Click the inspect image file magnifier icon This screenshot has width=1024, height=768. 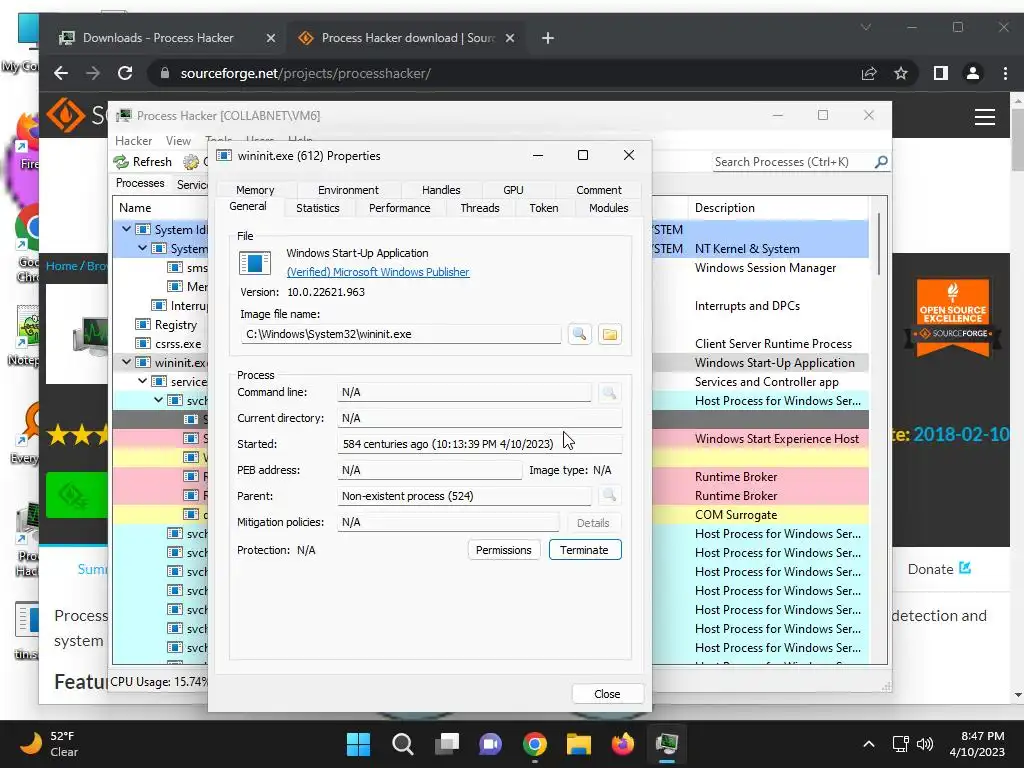pos(579,334)
